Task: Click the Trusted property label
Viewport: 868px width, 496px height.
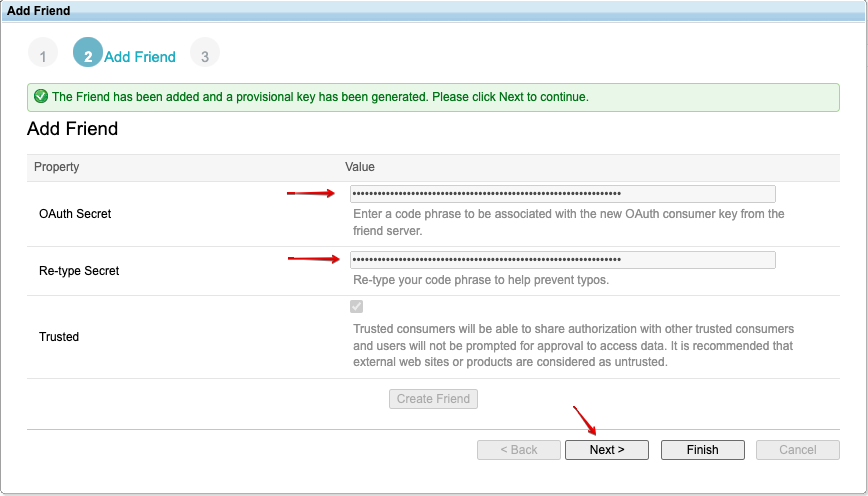Action: click(x=59, y=337)
